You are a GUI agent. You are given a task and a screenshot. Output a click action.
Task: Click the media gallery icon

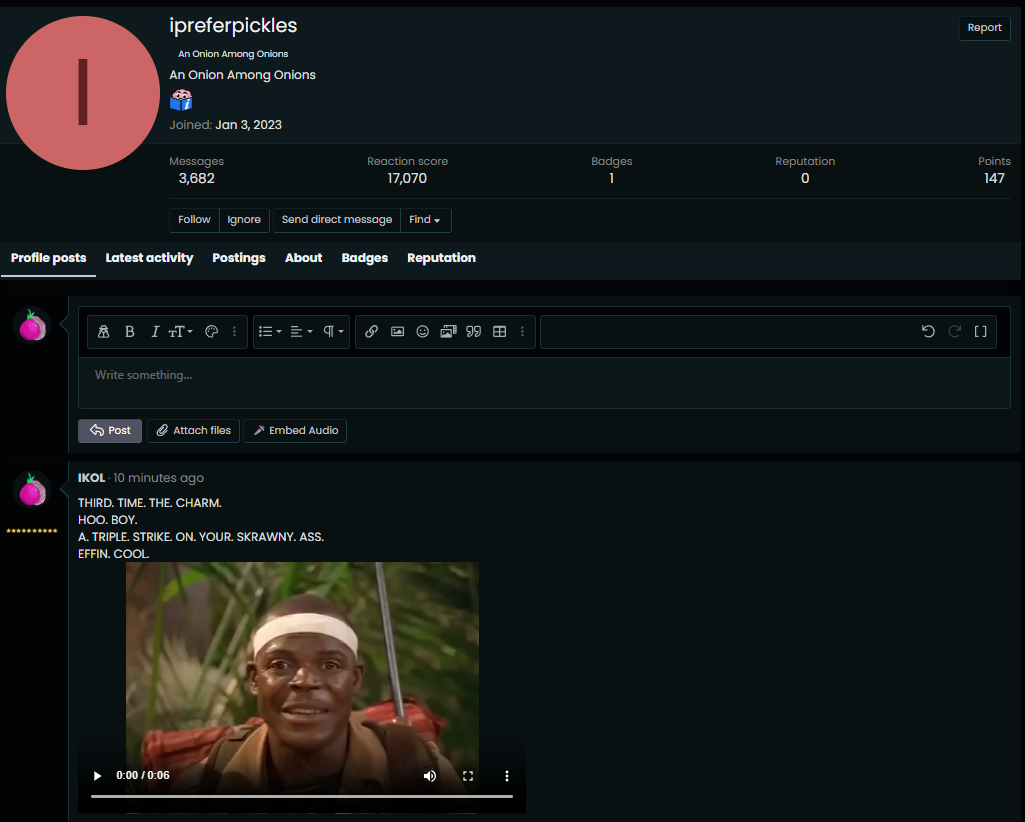[x=448, y=332]
